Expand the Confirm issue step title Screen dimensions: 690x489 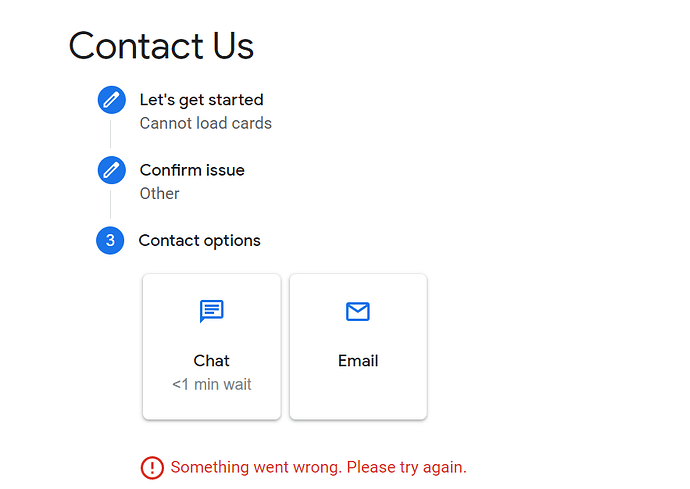click(192, 170)
